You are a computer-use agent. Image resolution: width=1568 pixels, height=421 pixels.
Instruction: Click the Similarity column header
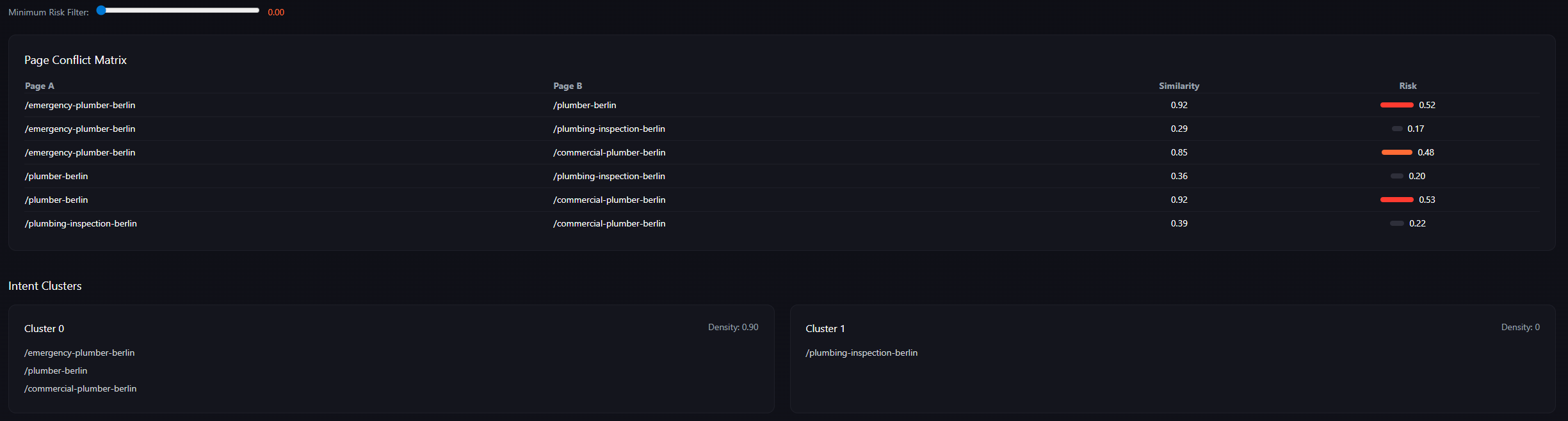(1179, 86)
